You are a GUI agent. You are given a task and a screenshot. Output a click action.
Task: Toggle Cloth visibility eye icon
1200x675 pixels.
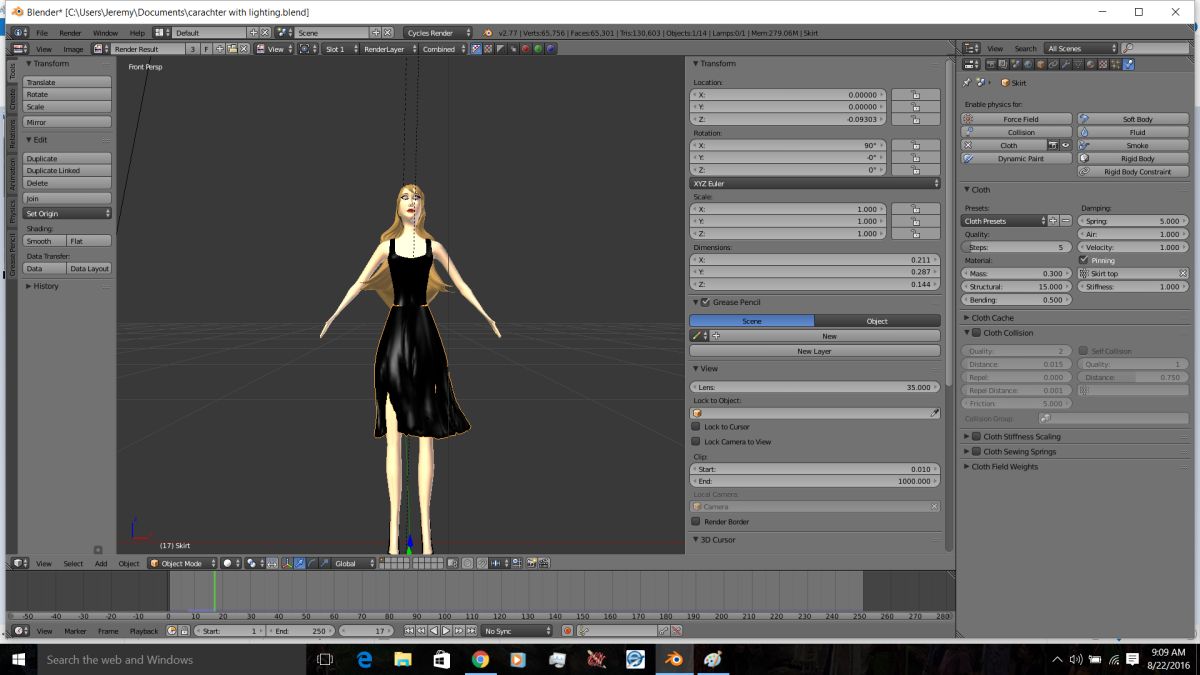[x=1065, y=145]
